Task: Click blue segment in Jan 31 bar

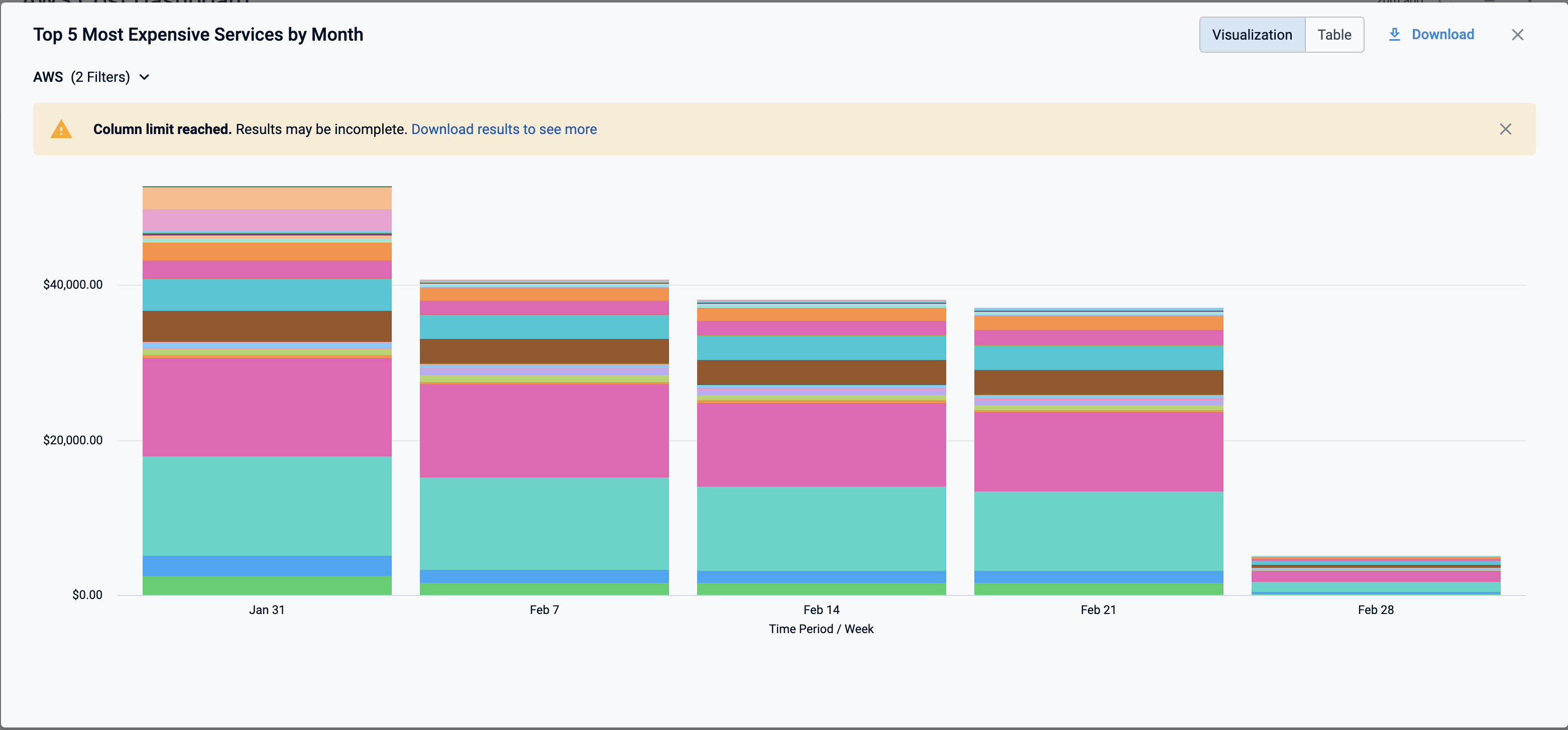Action: (267, 565)
